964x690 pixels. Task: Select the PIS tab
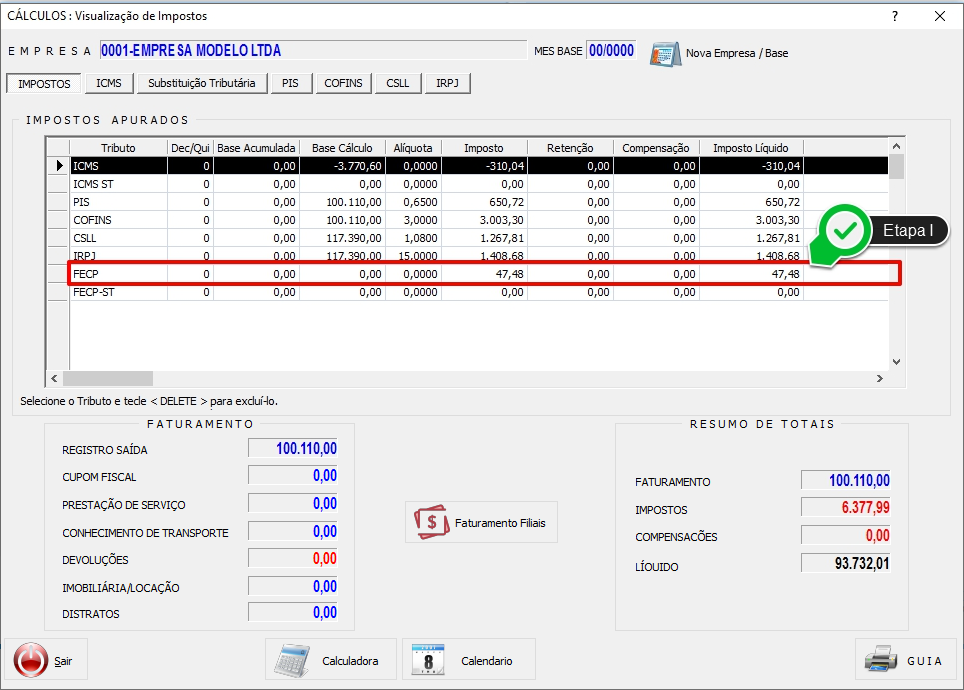pyautogui.click(x=290, y=83)
